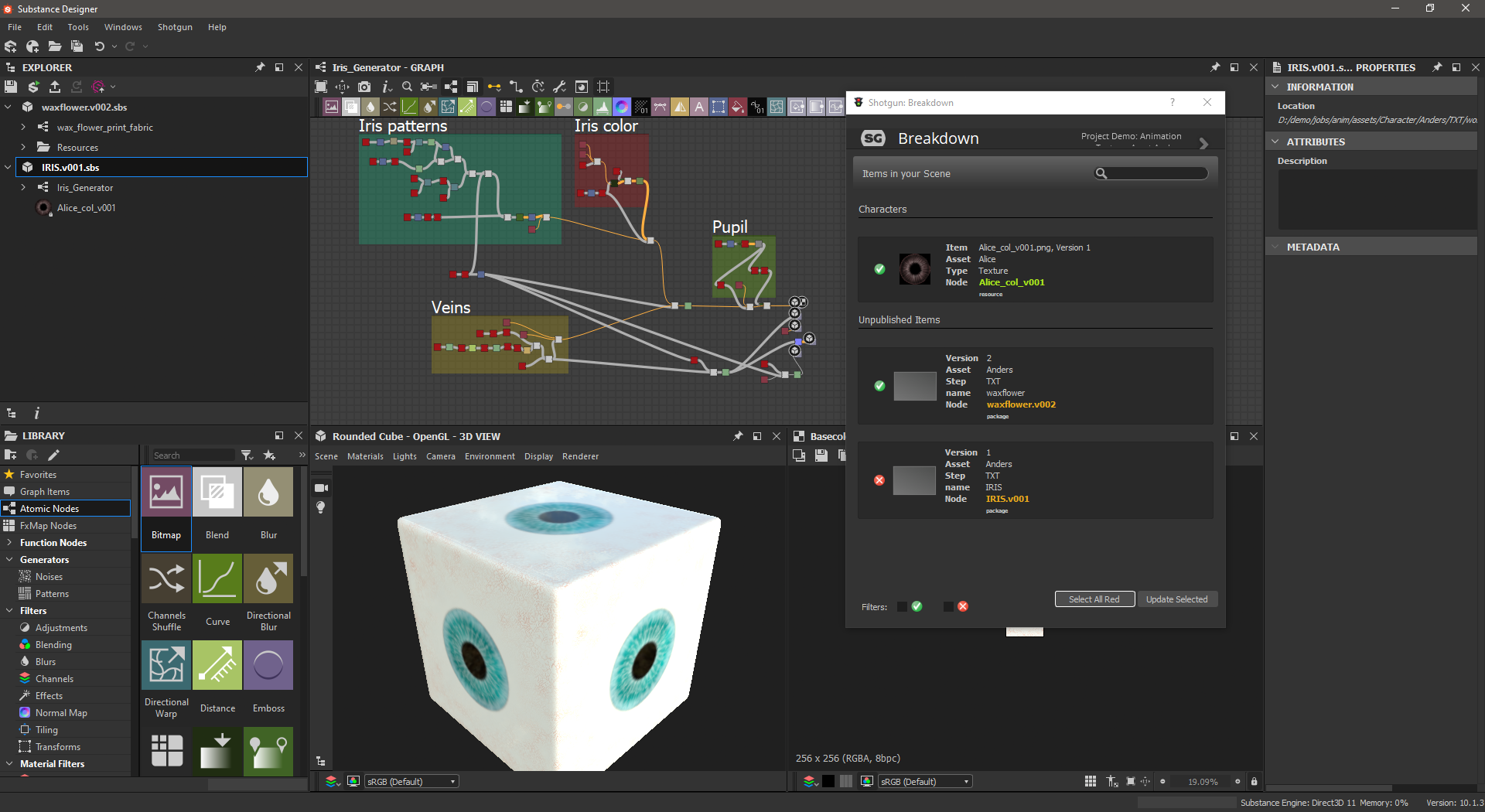This screenshot has height=812, width=1485.
Task: Open the Environment menu in 3D view
Action: point(490,456)
